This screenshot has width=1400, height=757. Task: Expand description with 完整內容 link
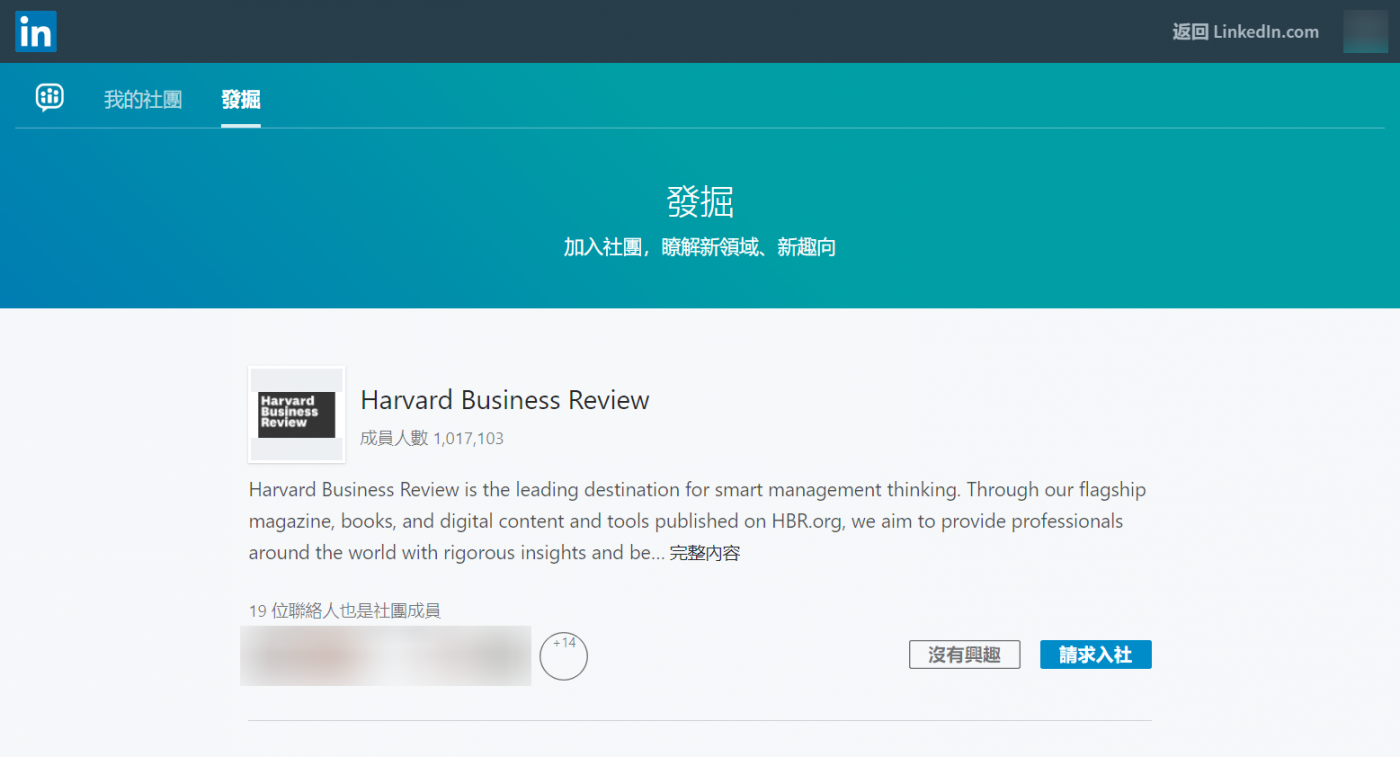[x=705, y=553]
